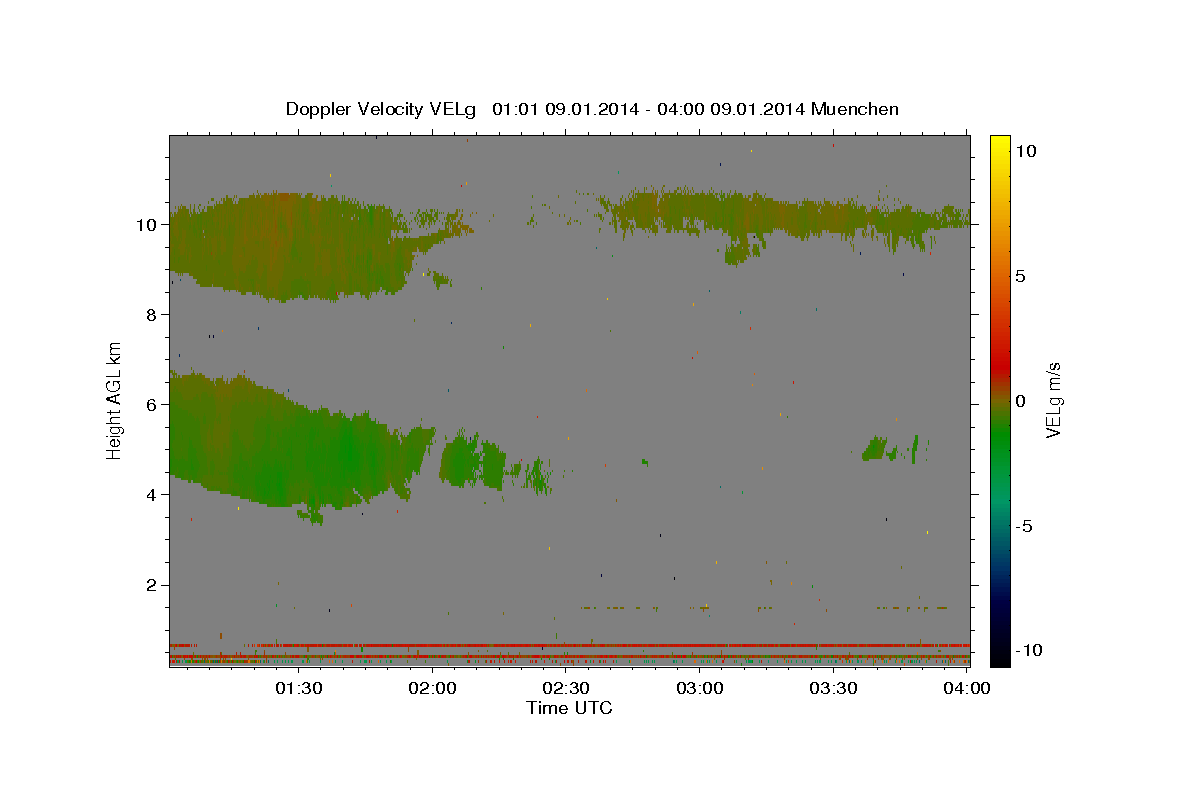1200x800 pixels.
Task: Click the red ground clutter line at plot bottom
Action: point(569,645)
